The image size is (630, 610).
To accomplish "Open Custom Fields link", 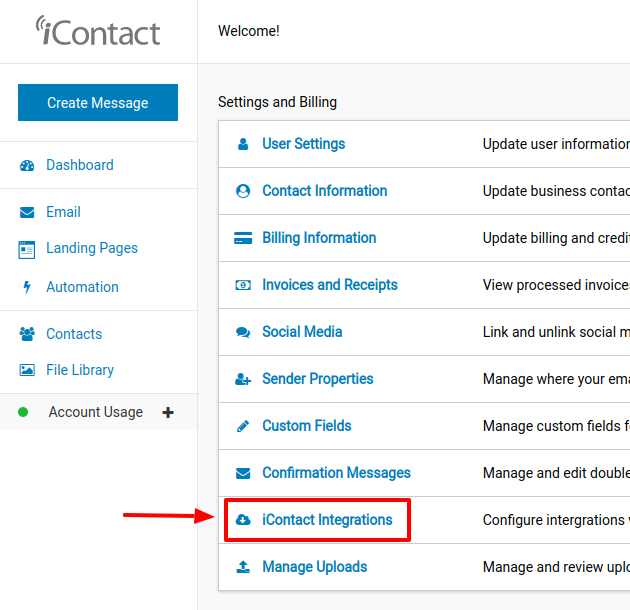I will (x=307, y=426).
